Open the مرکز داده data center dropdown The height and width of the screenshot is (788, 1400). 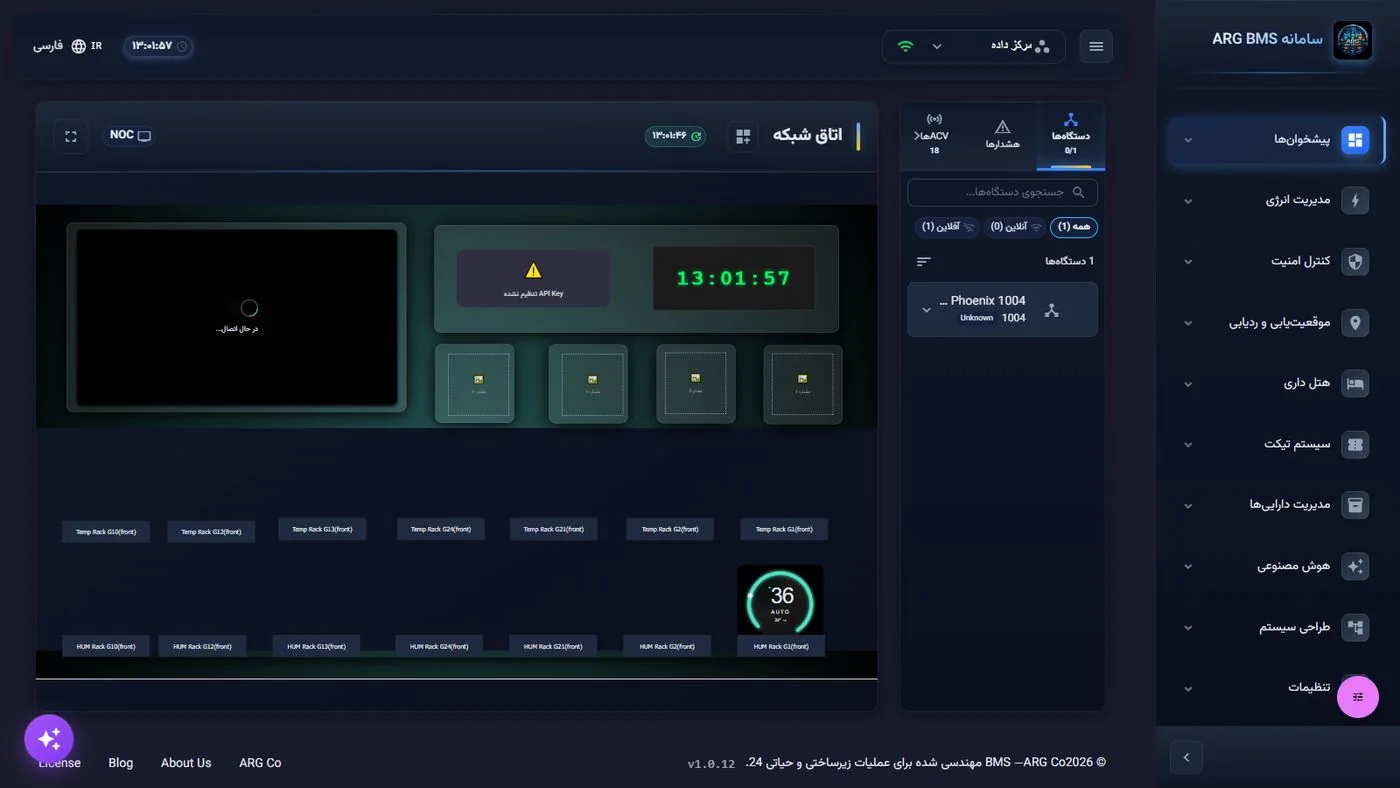click(973, 46)
